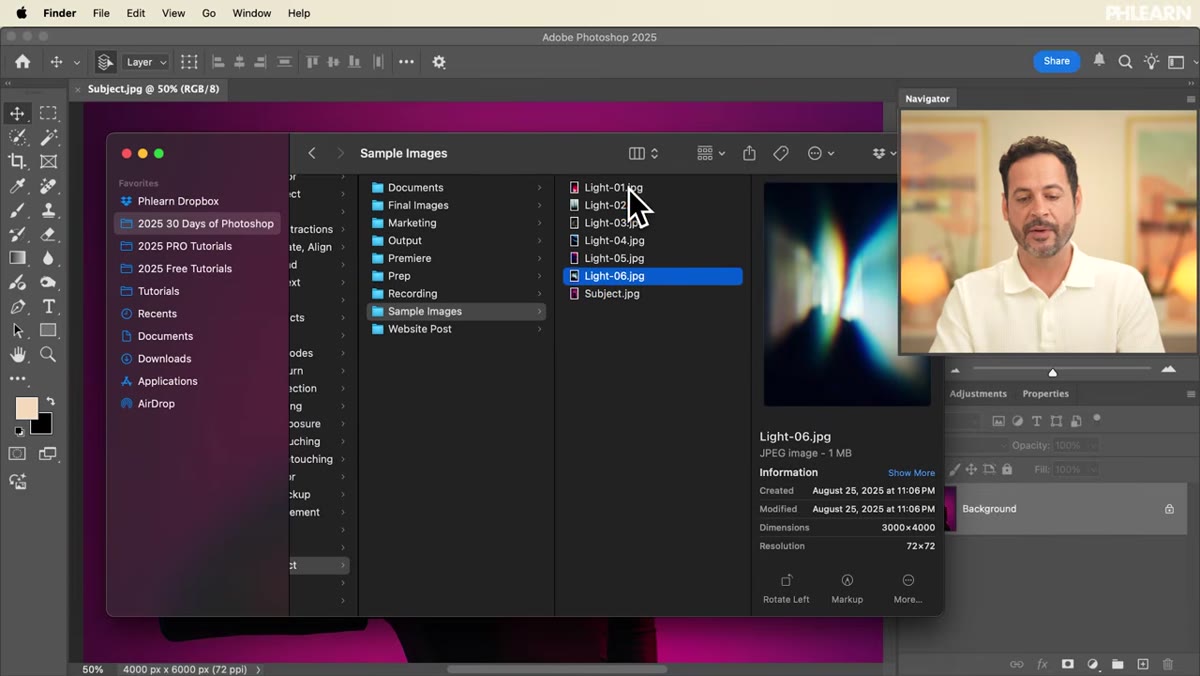The width and height of the screenshot is (1200, 676).
Task: Click the Finder tag icon
Action: click(781, 153)
